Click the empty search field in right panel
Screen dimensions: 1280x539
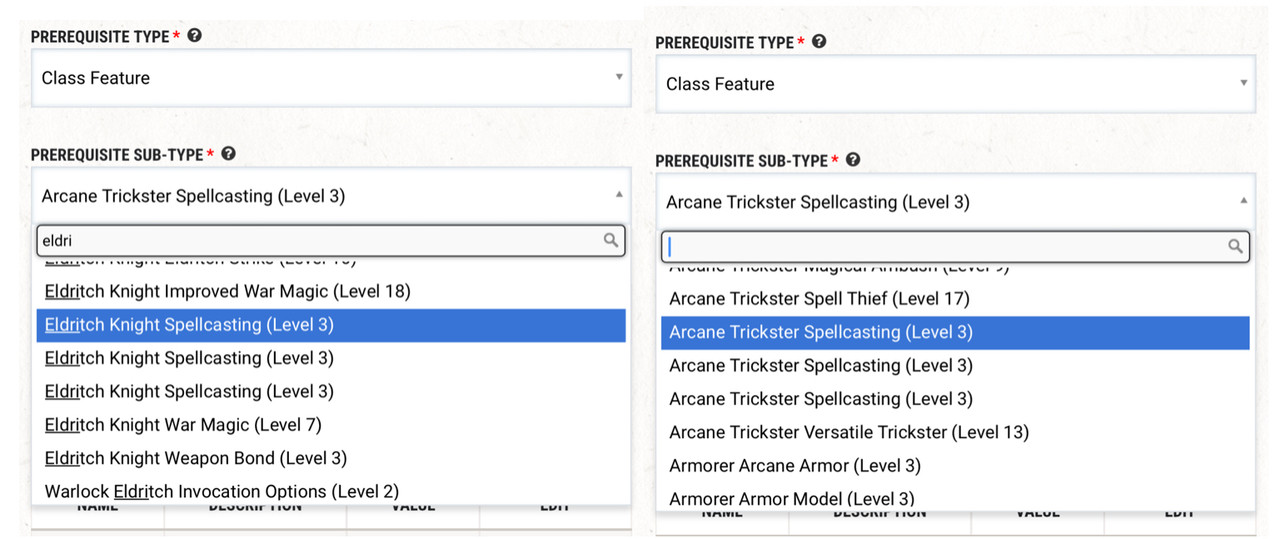955,246
